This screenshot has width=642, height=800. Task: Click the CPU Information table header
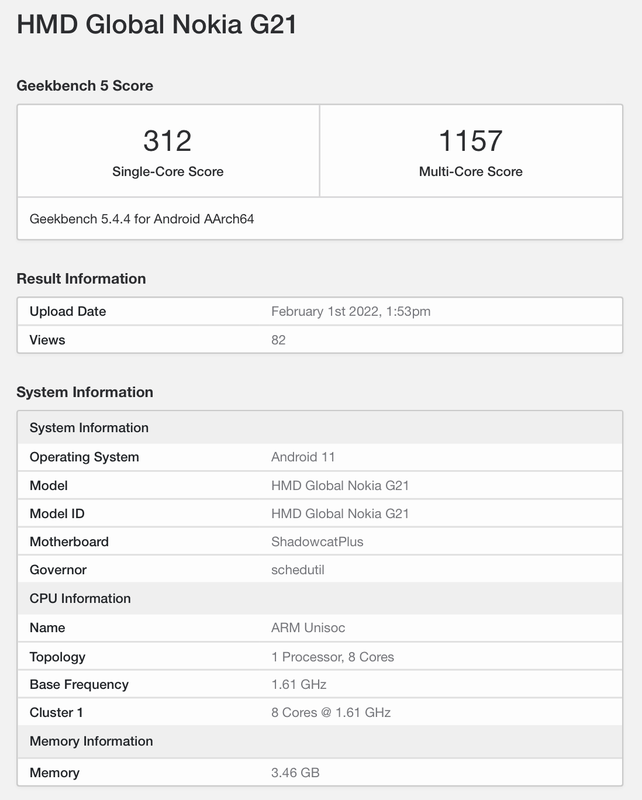[80, 598]
